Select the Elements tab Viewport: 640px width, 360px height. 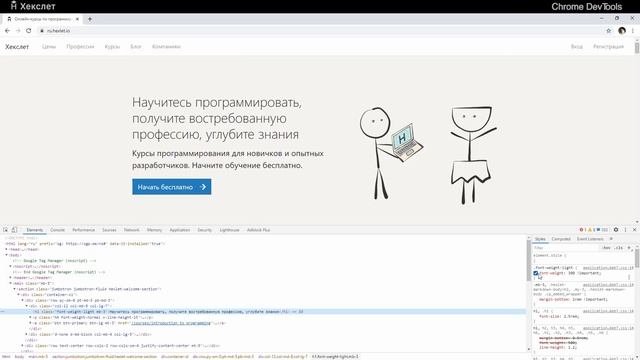point(35,230)
